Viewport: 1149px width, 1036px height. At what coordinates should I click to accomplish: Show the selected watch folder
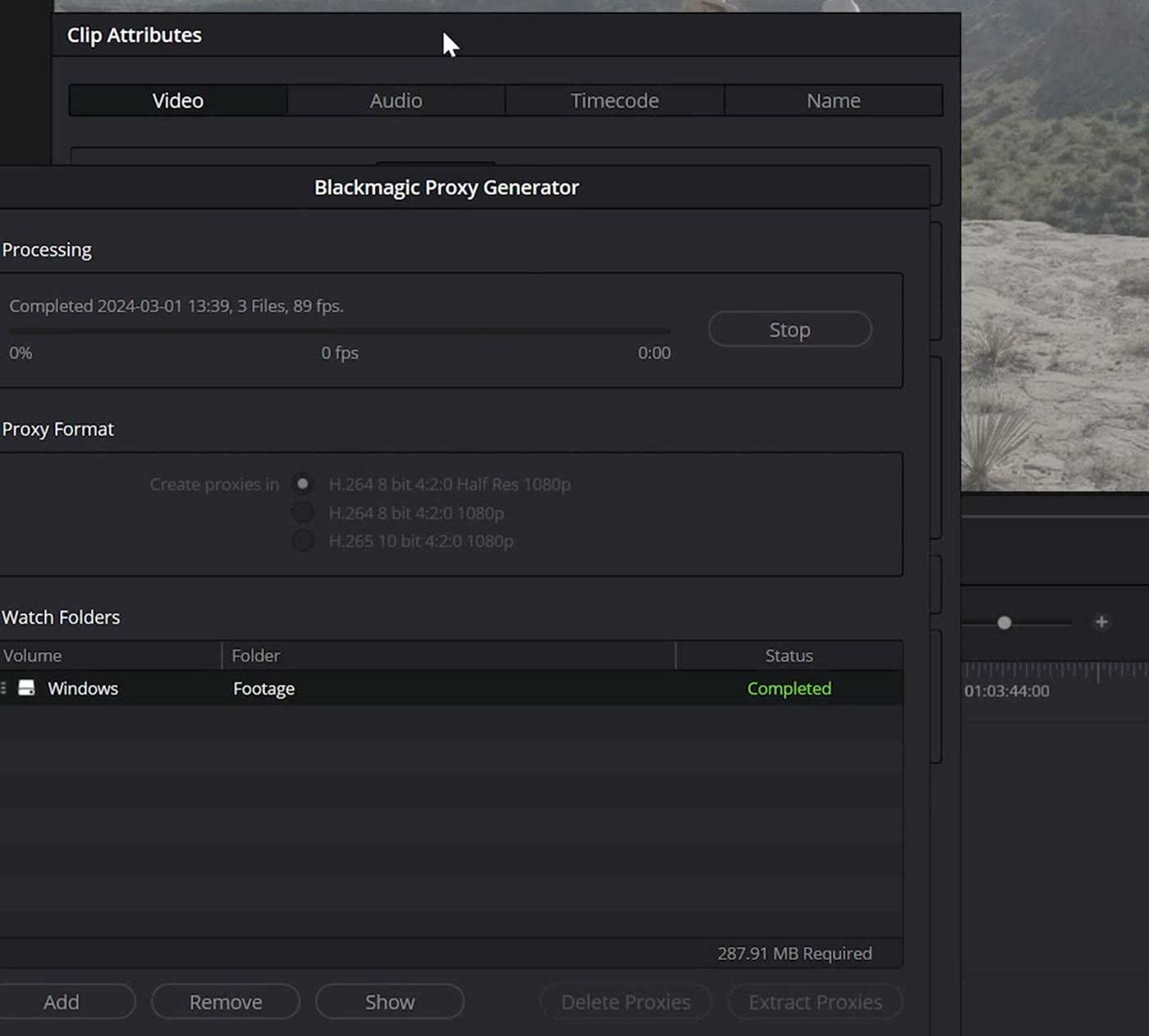point(390,1002)
